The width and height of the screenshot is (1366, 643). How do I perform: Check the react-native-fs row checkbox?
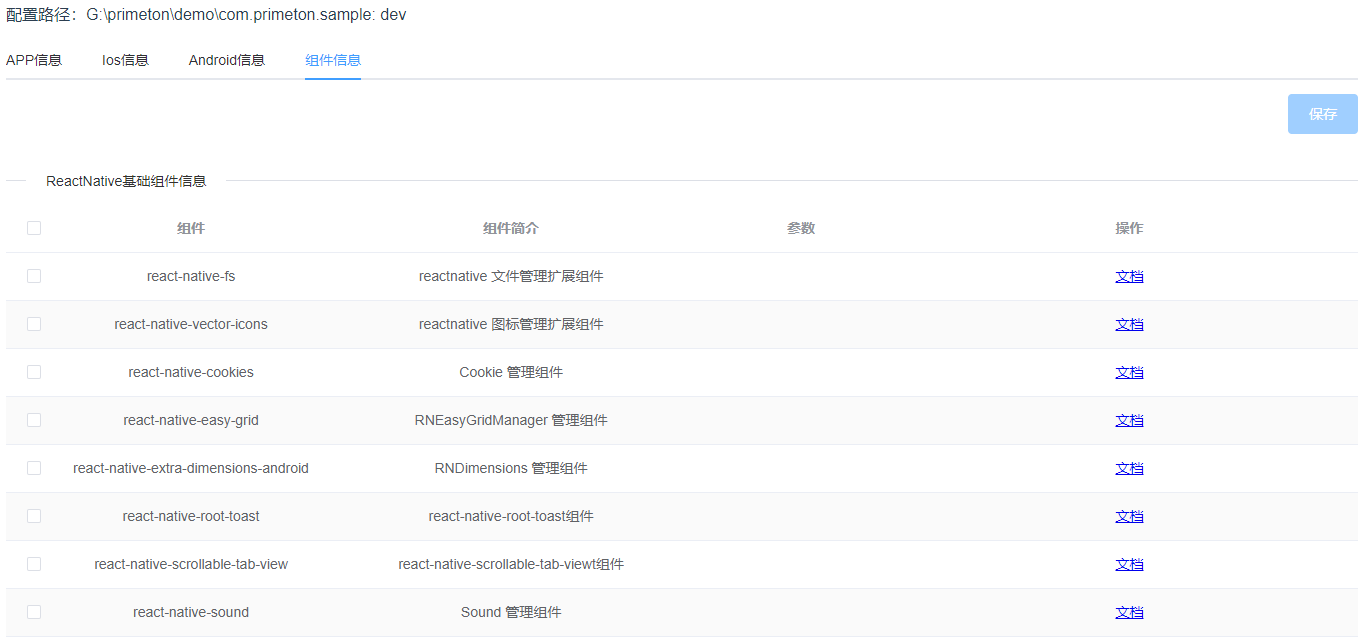coord(34,276)
